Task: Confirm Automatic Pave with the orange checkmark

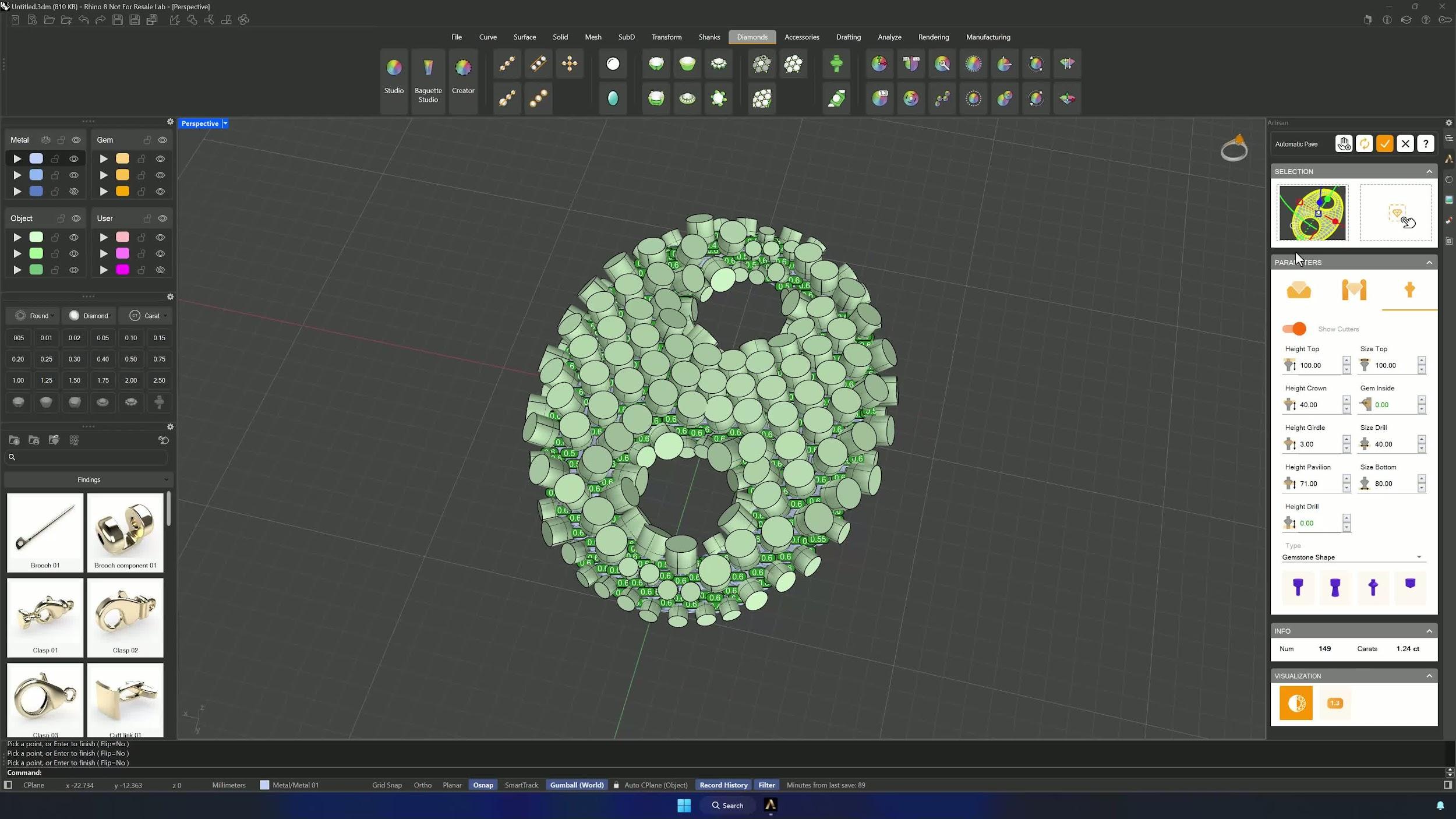Action: pos(1384,144)
